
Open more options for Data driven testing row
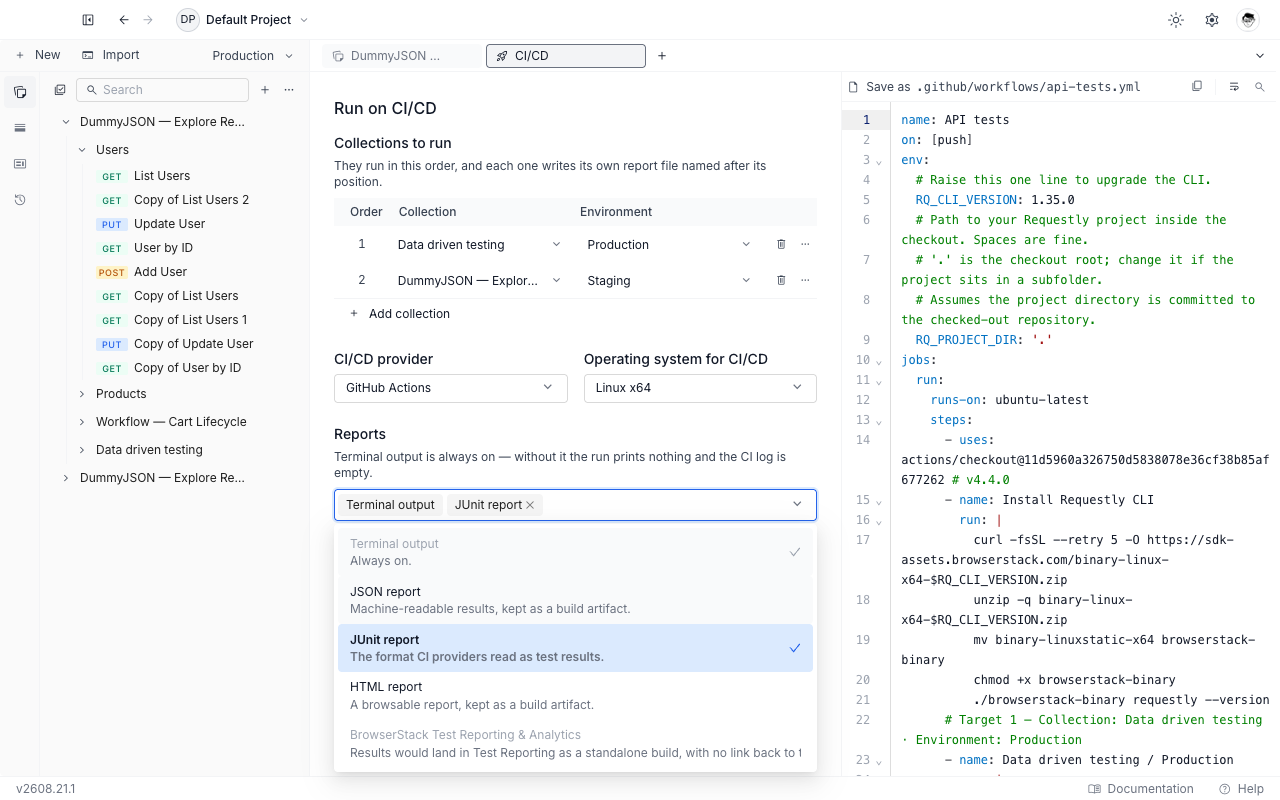click(x=805, y=244)
